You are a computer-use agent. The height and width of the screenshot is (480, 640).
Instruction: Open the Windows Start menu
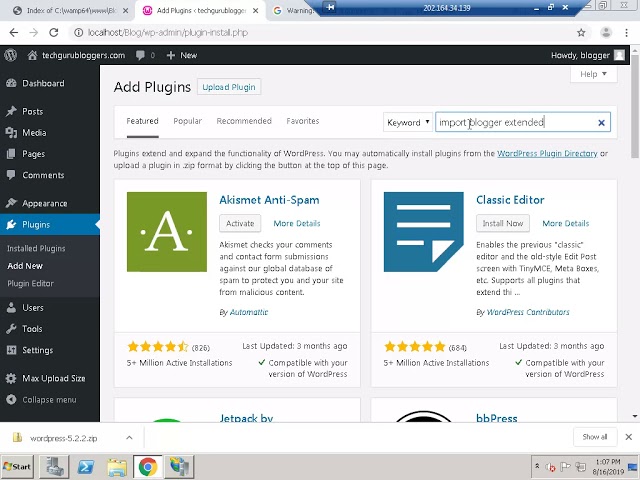(17, 467)
